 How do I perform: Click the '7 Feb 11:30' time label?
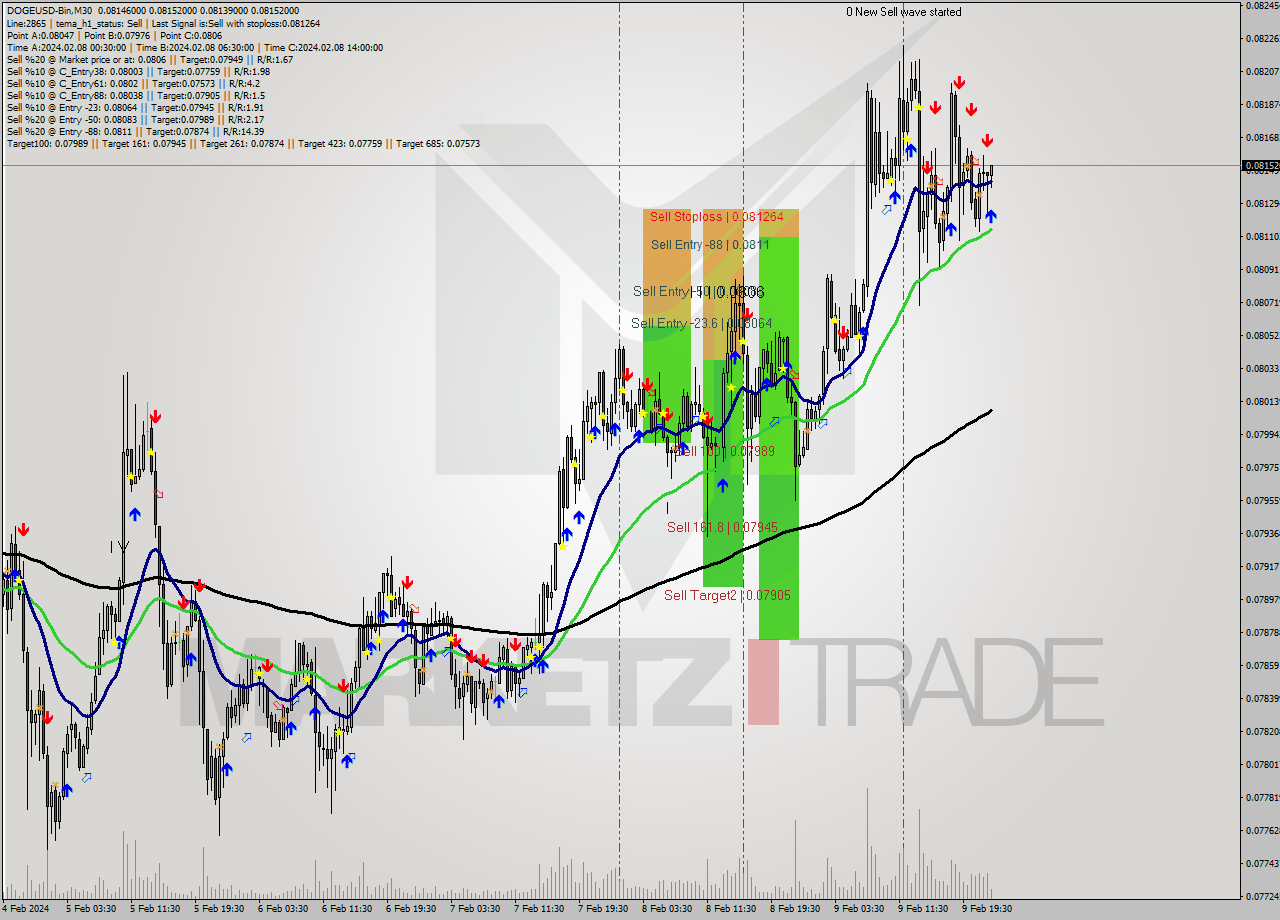pos(539,909)
